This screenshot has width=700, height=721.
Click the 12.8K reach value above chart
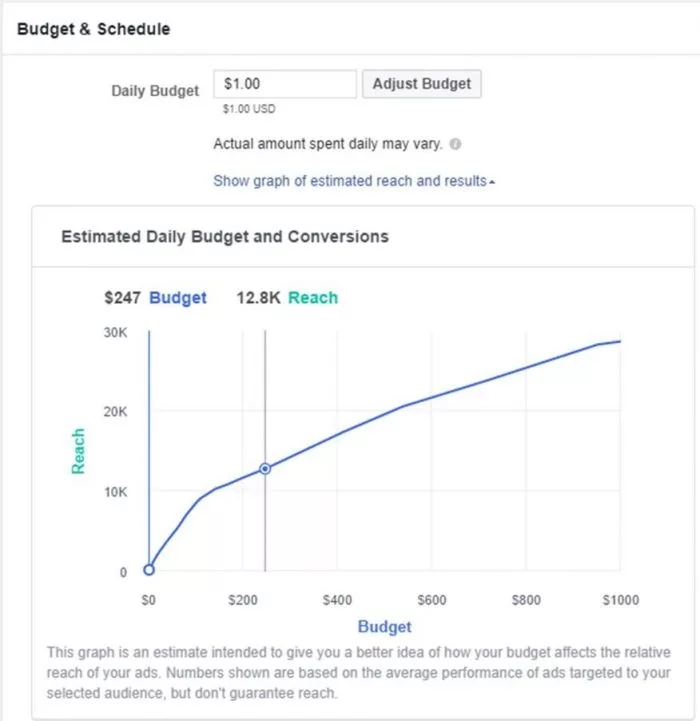pos(258,297)
